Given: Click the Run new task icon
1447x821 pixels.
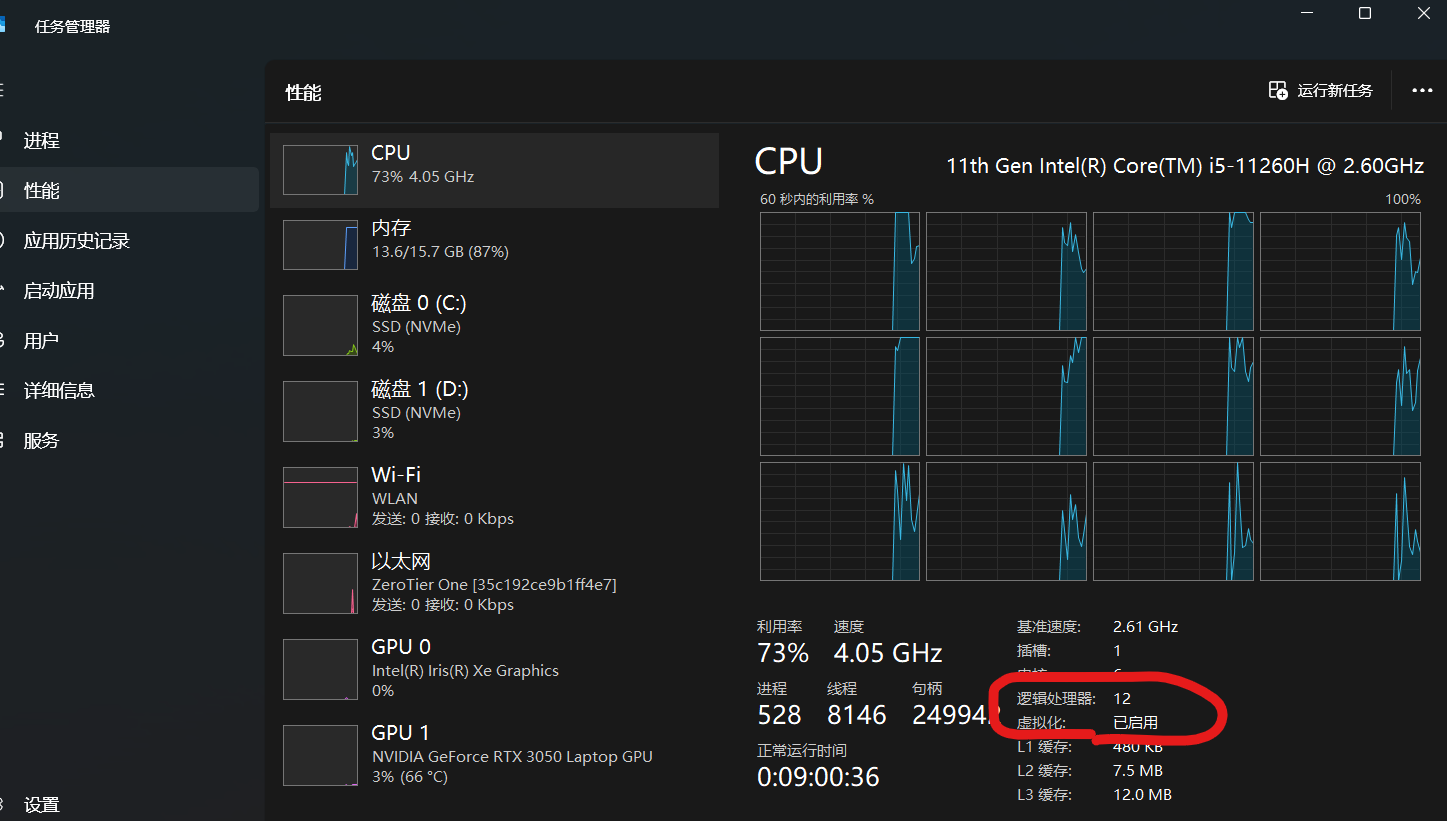Looking at the screenshot, I should 1278,91.
